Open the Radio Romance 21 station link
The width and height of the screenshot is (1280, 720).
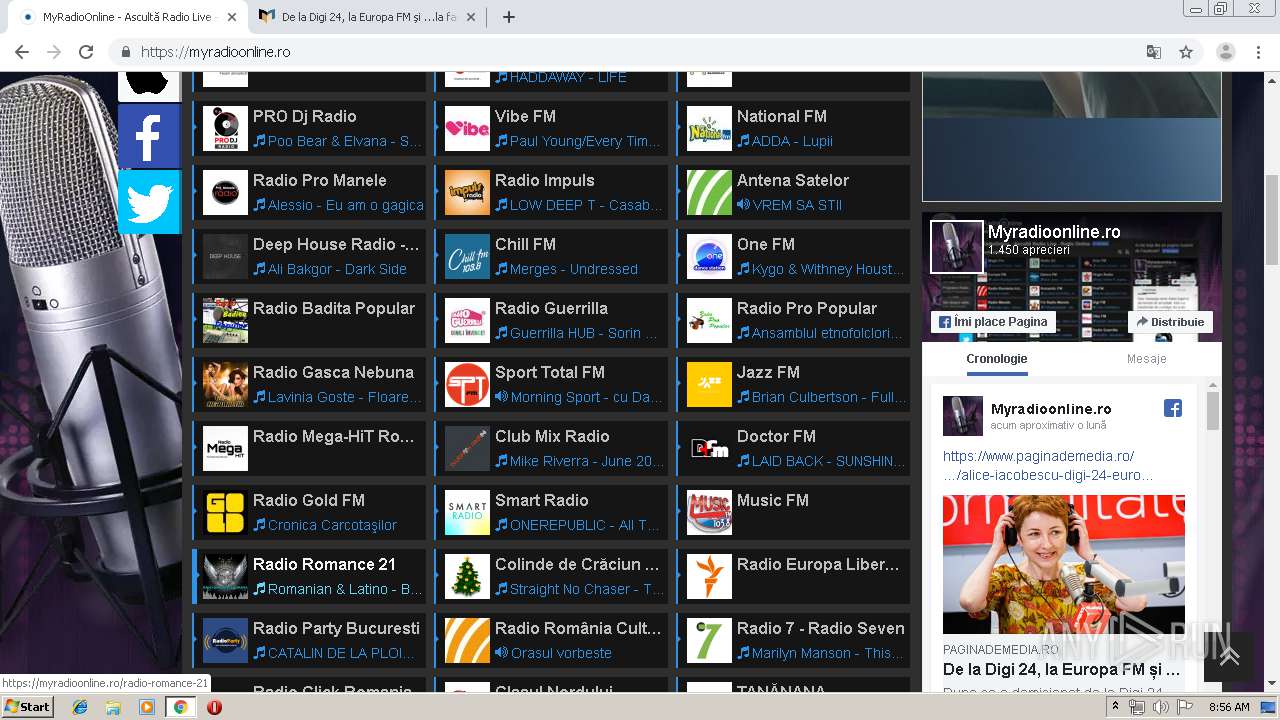324,564
